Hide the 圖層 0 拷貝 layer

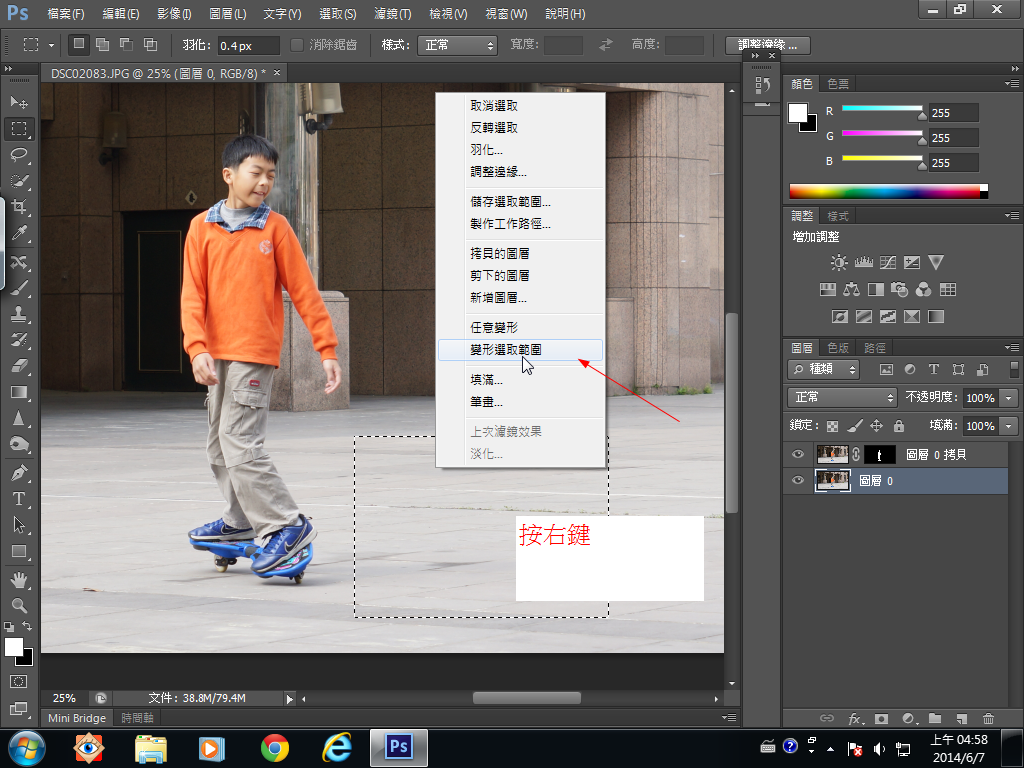[798, 454]
